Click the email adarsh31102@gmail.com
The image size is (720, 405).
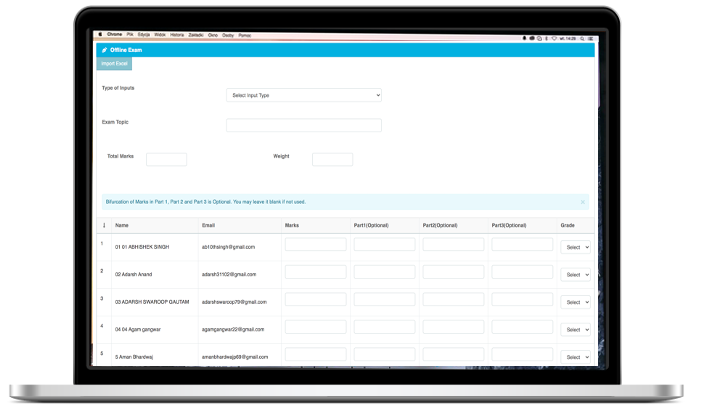click(229, 275)
